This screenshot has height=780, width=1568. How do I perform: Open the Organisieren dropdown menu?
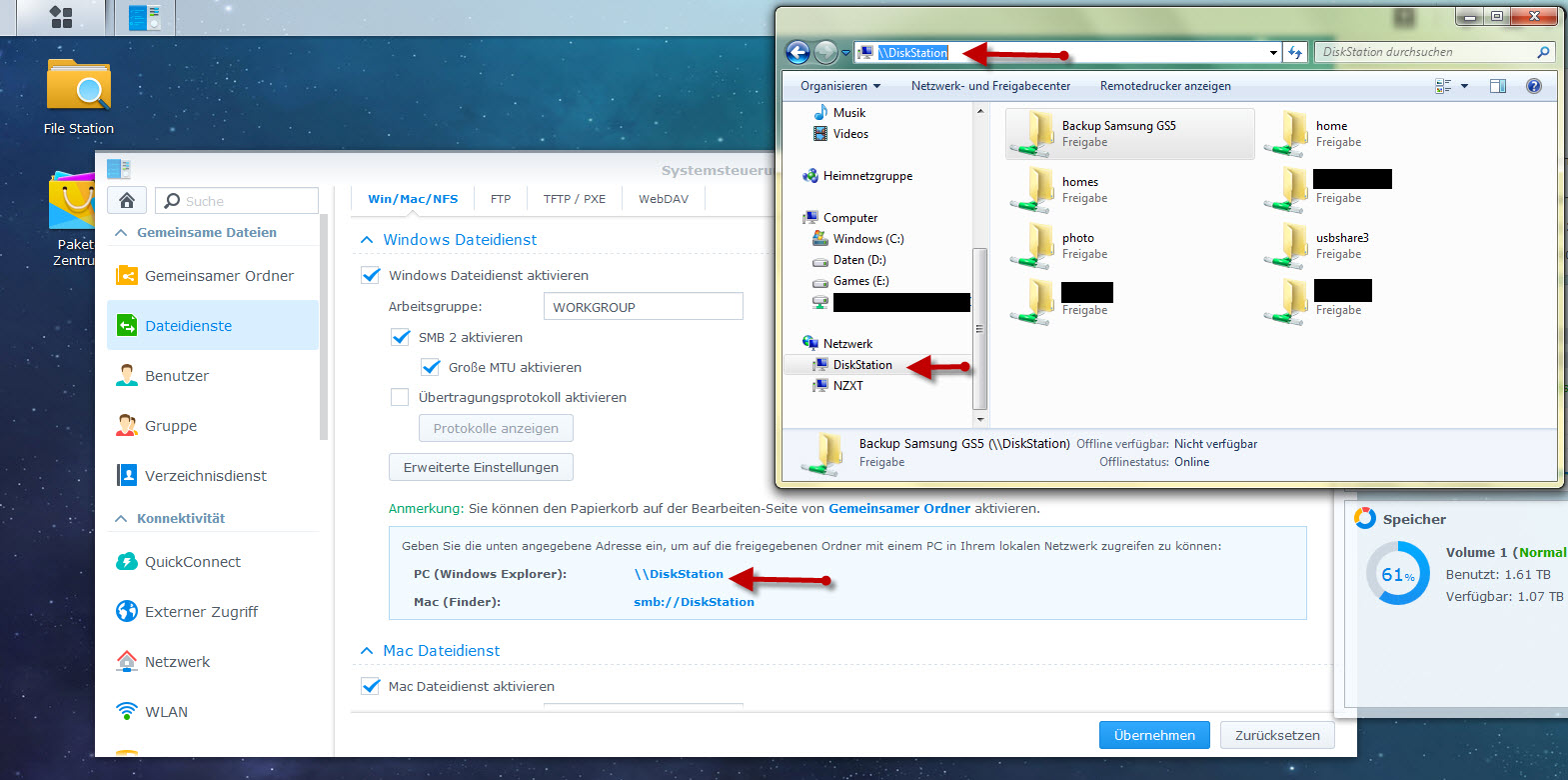pos(840,86)
